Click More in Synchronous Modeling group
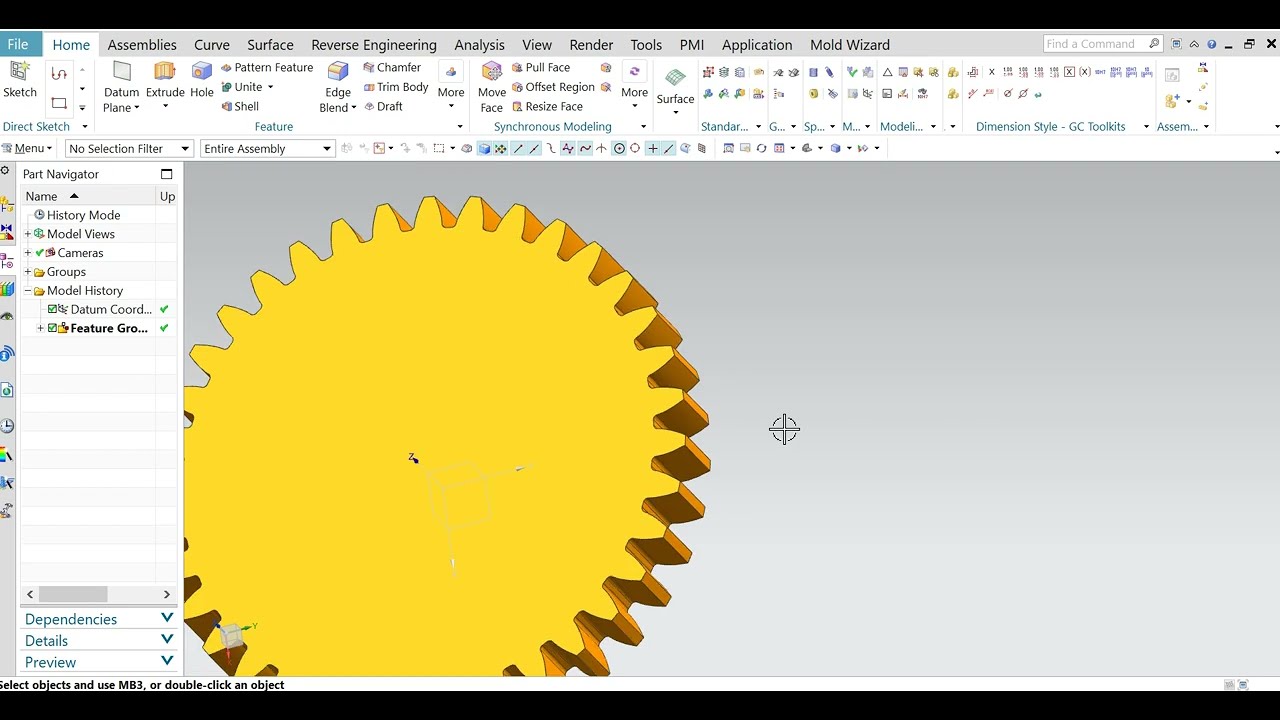 pos(634,84)
